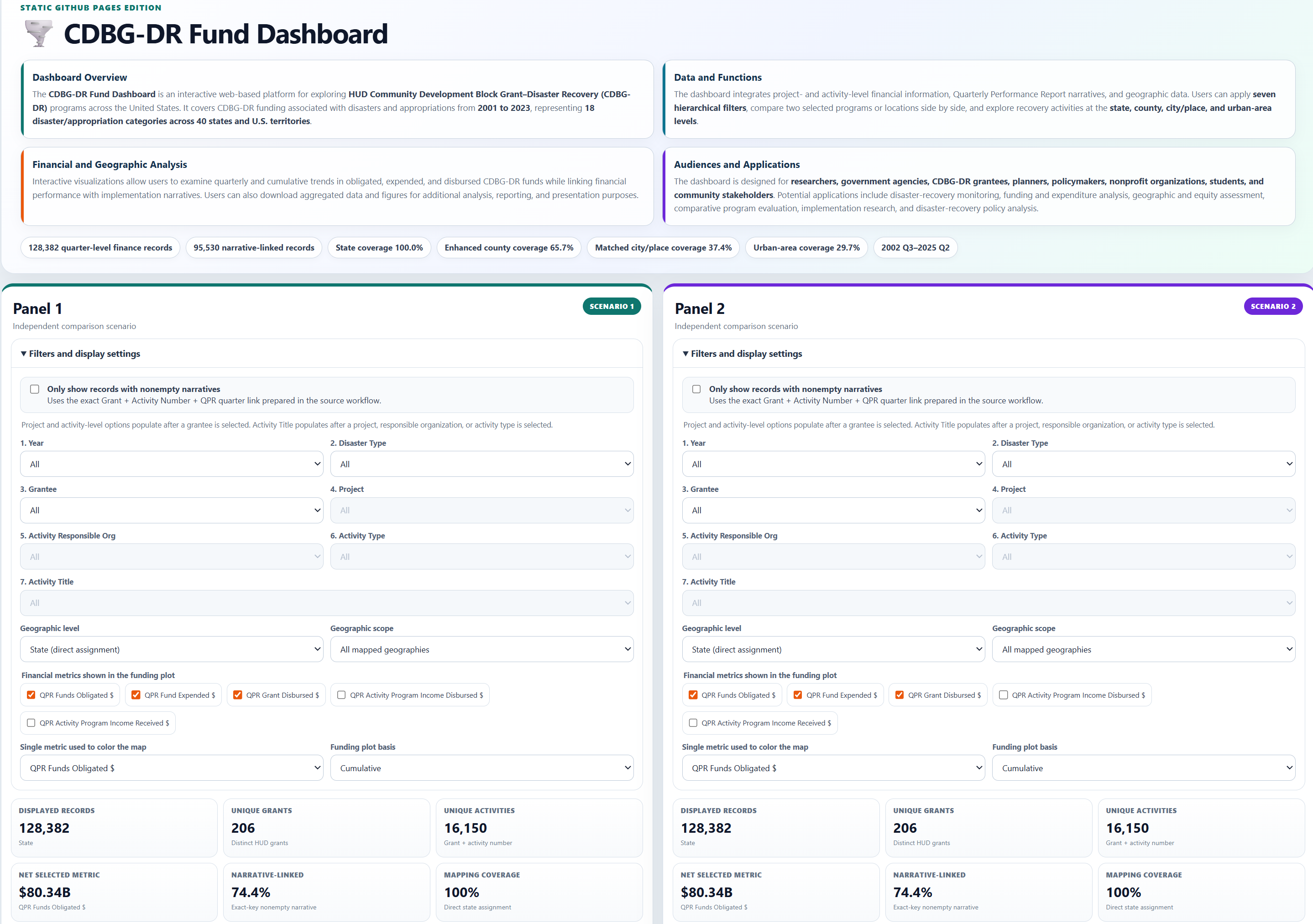The image size is (1313, 924).
Task: Enable Panel 2 Program Income Disbursed $ checkbox
Action: [x=1003, y=695]
